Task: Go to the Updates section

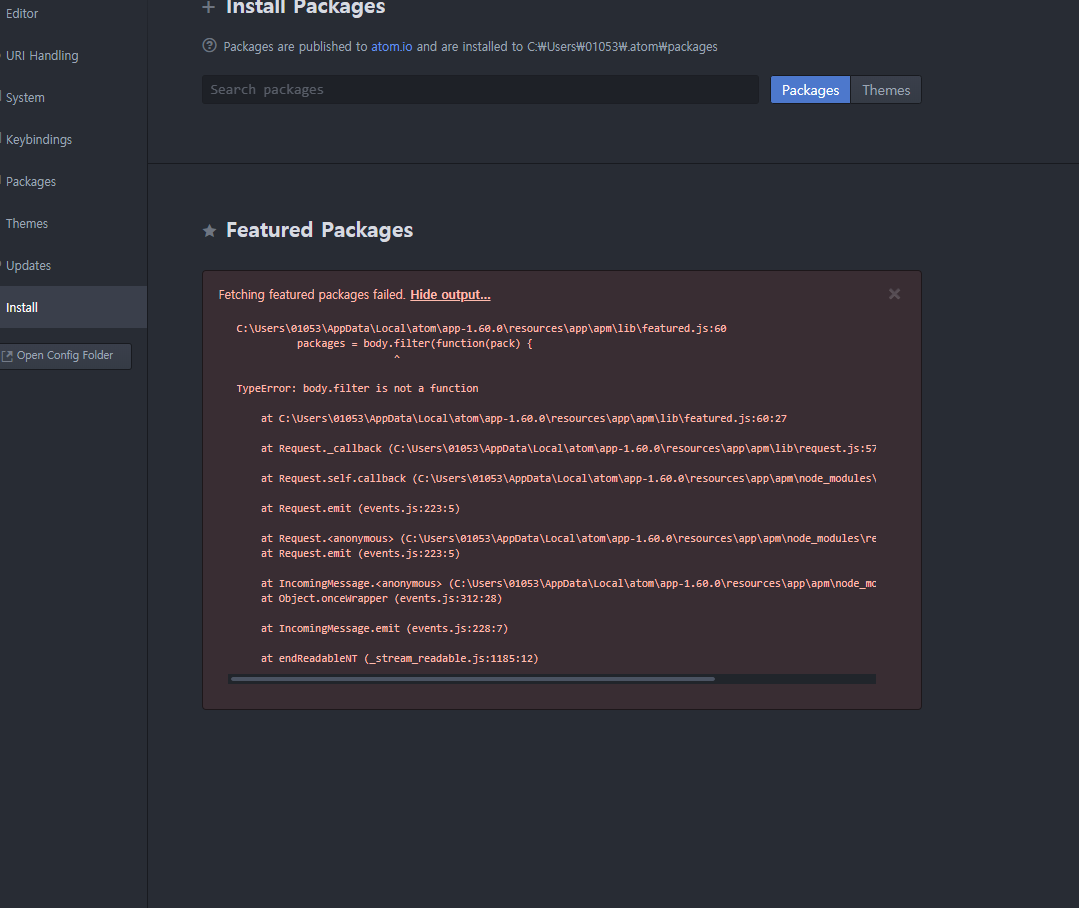Action: (28, 266)
